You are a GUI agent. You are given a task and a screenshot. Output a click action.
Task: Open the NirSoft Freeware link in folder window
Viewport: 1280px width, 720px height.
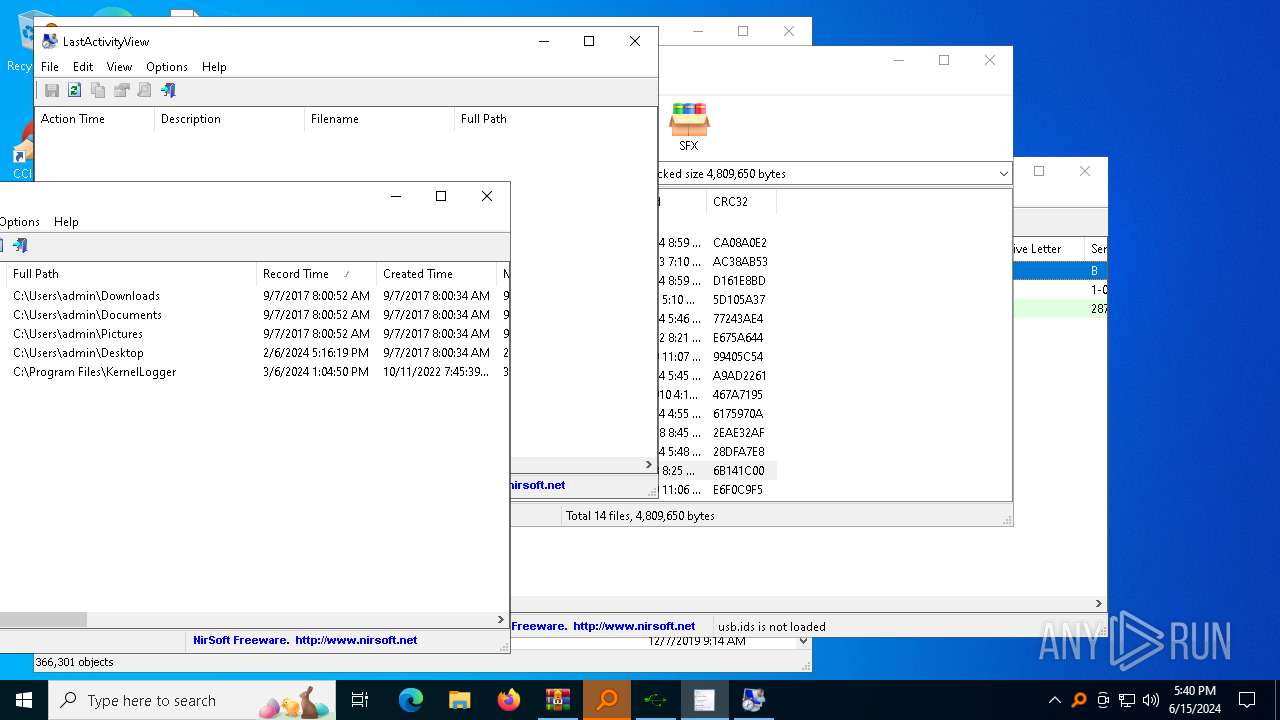click(x=305, y=640)
